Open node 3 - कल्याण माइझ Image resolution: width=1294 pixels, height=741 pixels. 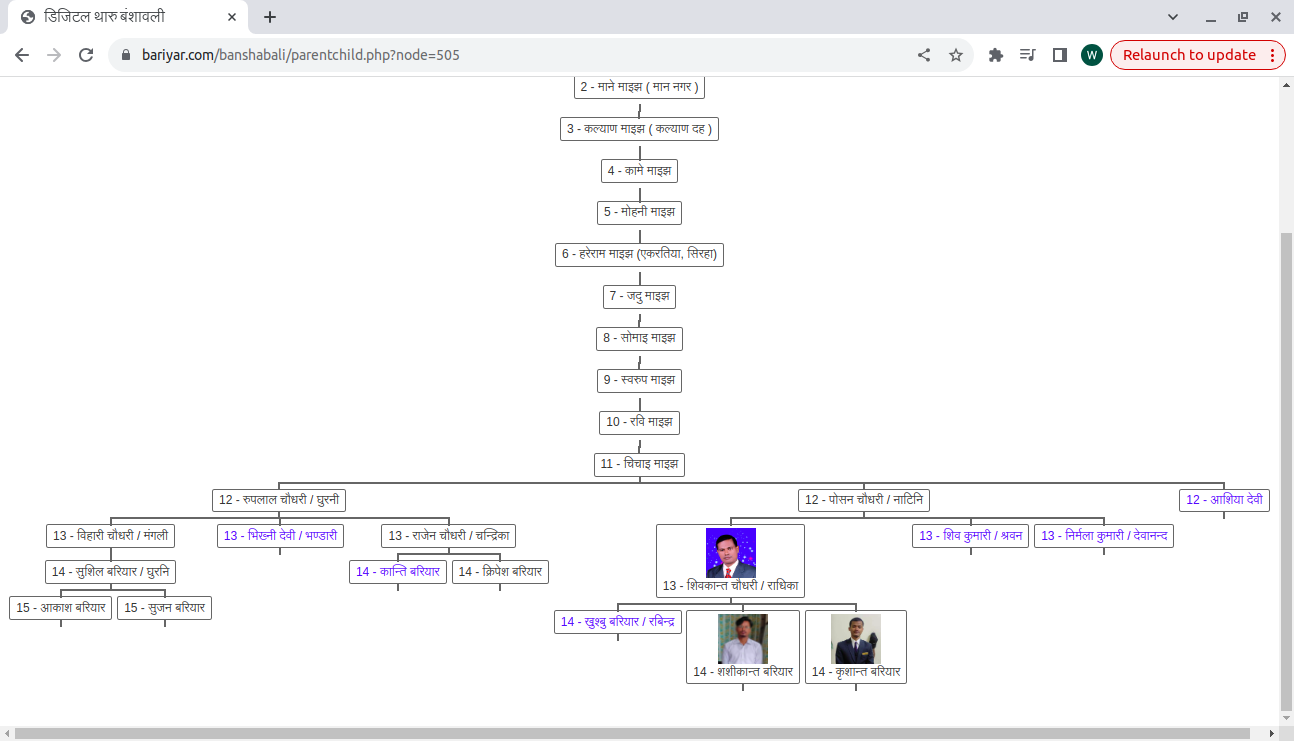640,129
